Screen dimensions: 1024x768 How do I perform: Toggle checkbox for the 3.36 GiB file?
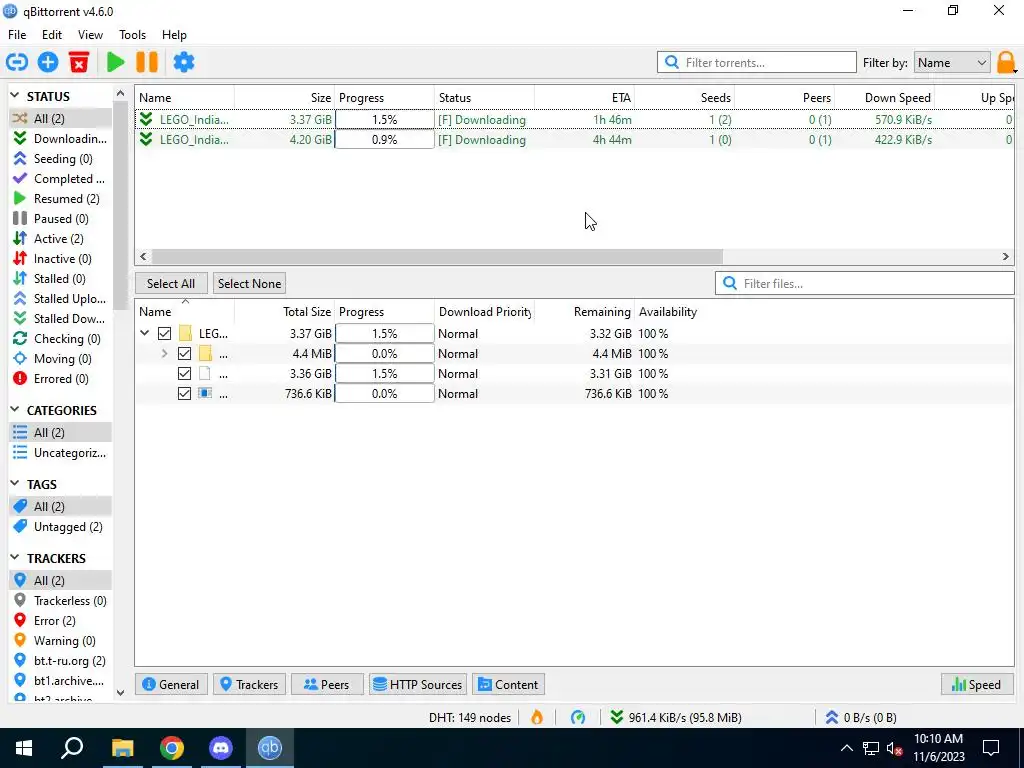[x=184, y=374]
